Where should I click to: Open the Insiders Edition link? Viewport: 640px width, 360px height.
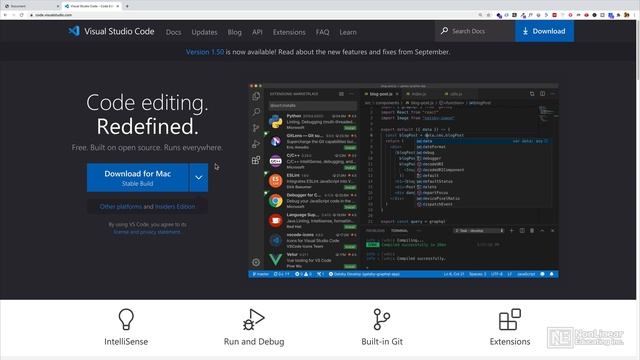(x=175, y=207)
